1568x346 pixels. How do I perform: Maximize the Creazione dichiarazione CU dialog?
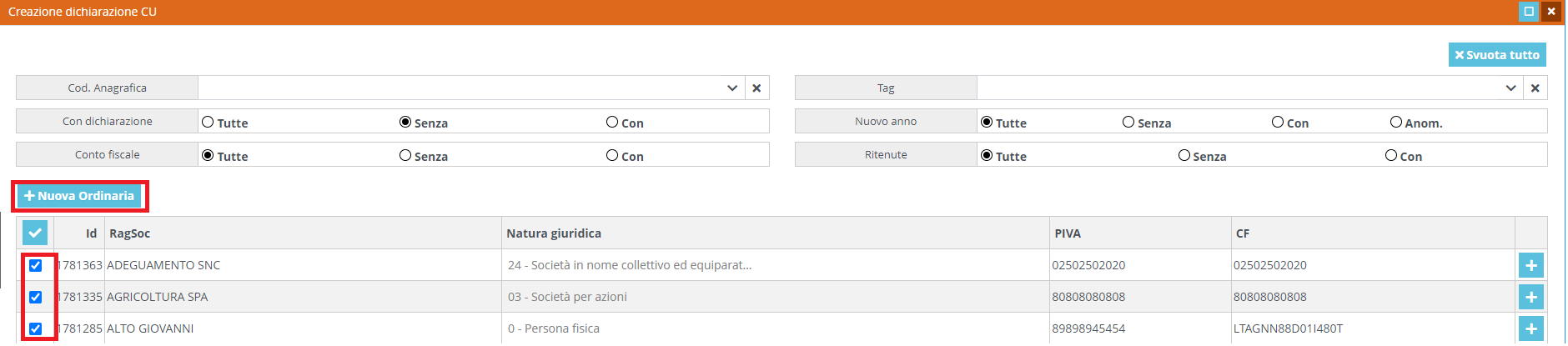[x=1529, y=12]
